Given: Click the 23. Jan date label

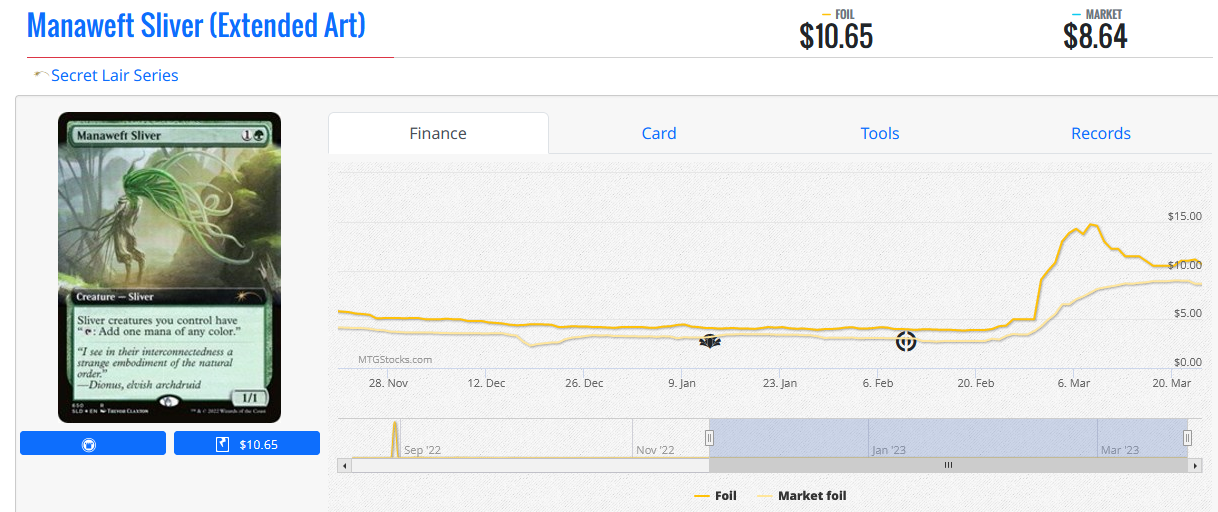Looking at the screenshot, I should coord(780,383).
